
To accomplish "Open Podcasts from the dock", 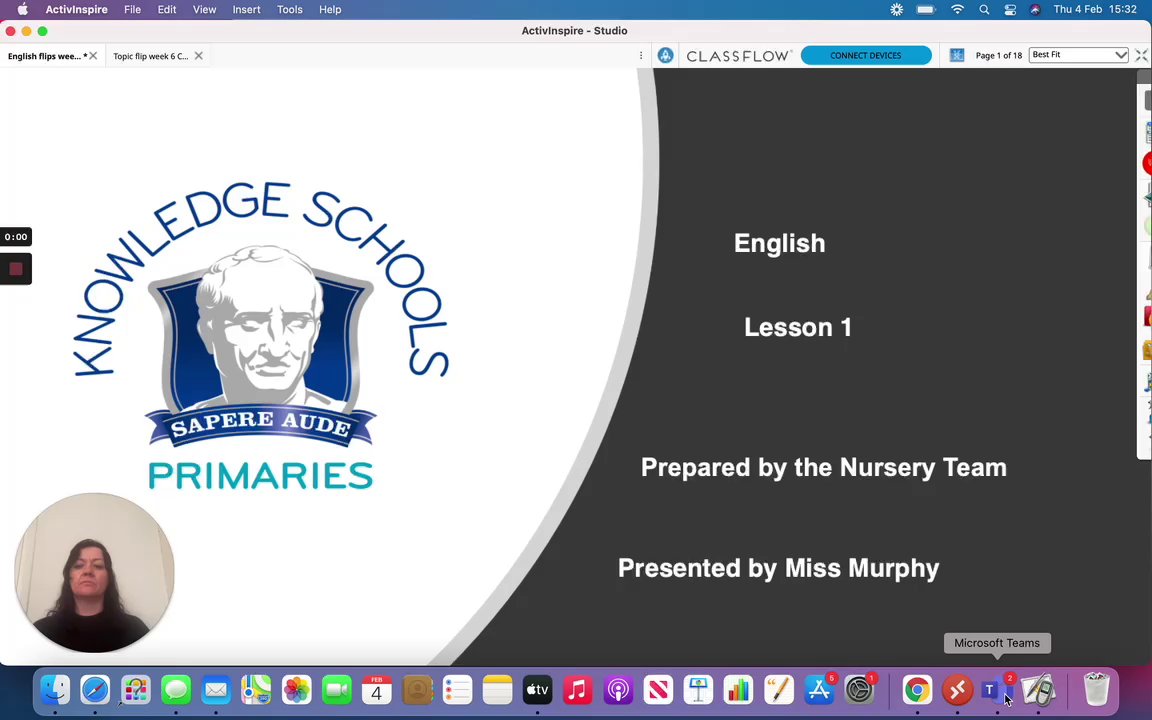I will (x=618, y=690).
